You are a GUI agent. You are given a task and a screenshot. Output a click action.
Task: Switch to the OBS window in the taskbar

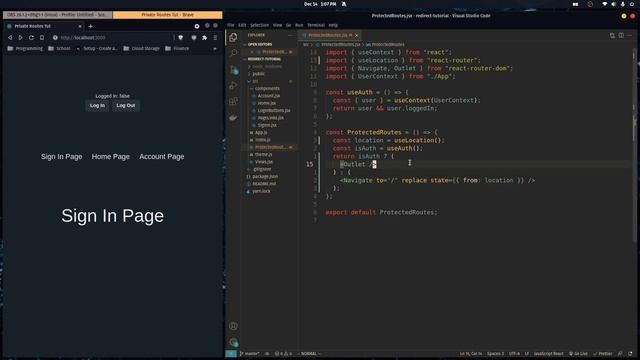point(57,15)
